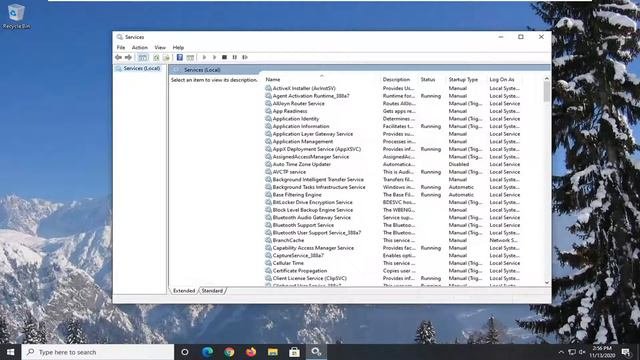Click the Disabled startup type cell

(459, 164)
